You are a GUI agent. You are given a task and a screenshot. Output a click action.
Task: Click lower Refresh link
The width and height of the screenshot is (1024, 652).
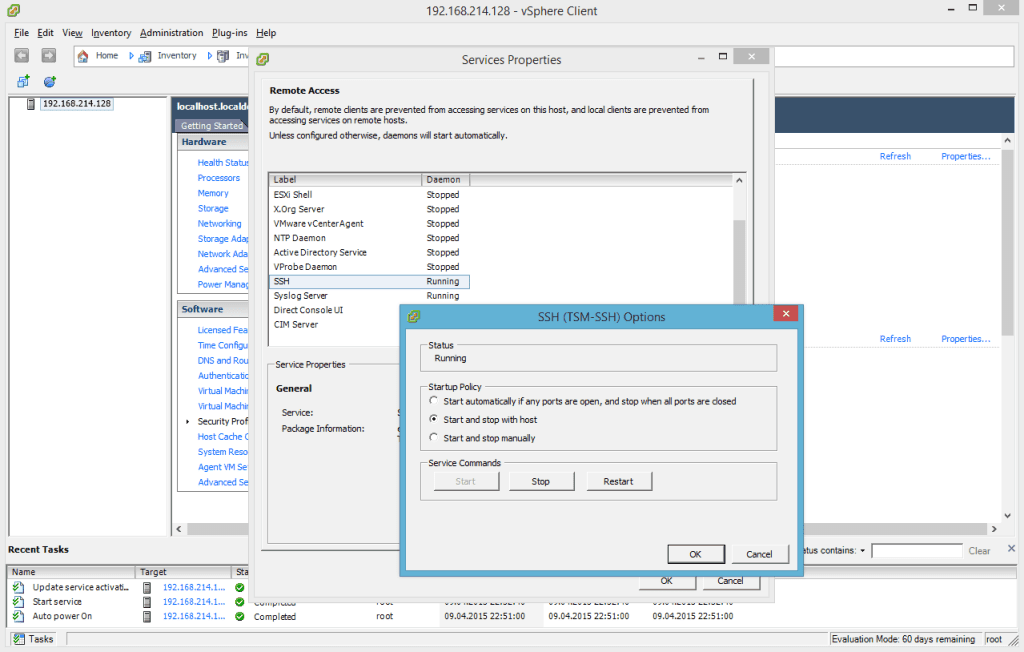pyautogui.click(x=895, y=338)
